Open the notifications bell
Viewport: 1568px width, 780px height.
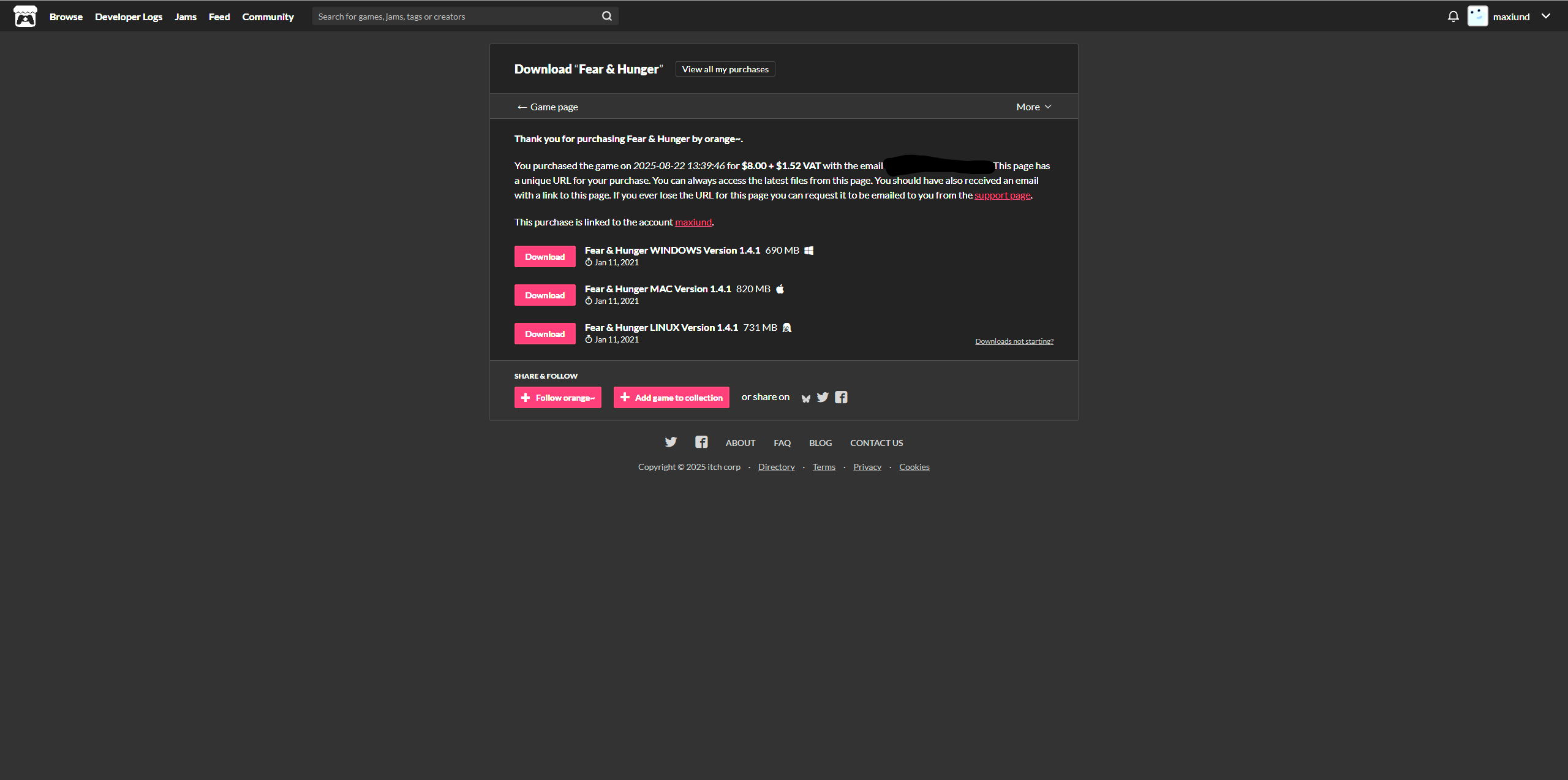[1453, 17]
